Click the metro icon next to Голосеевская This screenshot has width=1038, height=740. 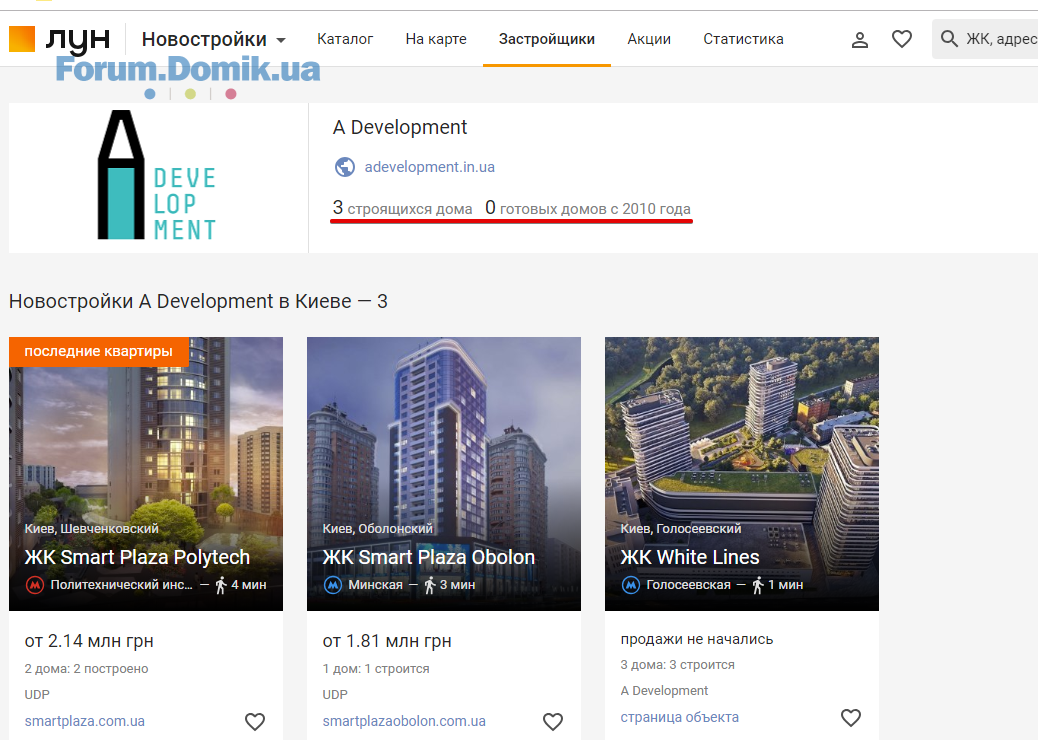point(630,585)
